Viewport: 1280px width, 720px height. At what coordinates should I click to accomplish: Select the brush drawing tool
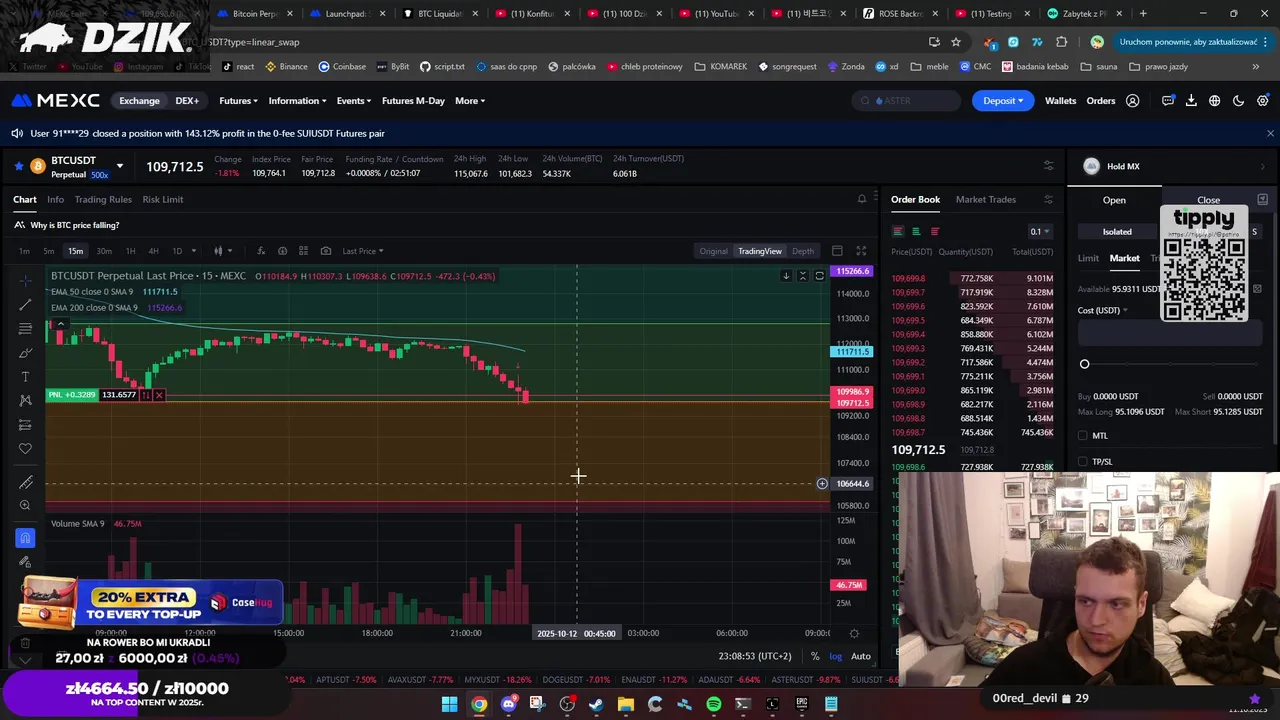click(25, 352)
